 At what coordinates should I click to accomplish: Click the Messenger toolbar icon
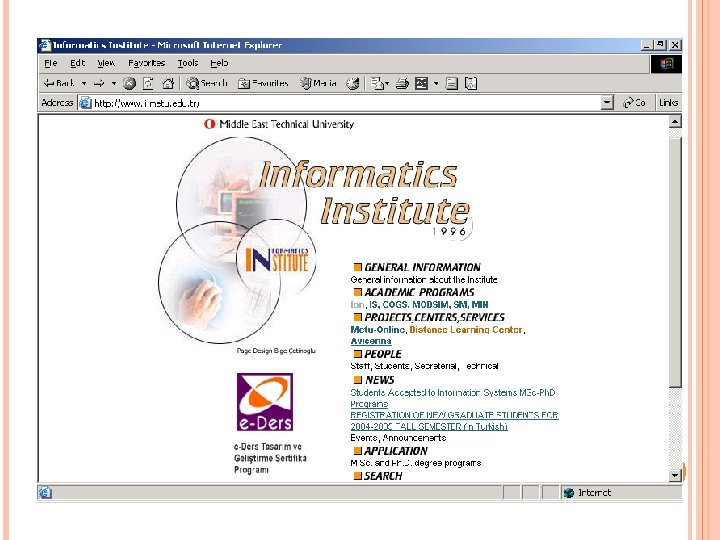pyautogui.click(x=471, y=83)
